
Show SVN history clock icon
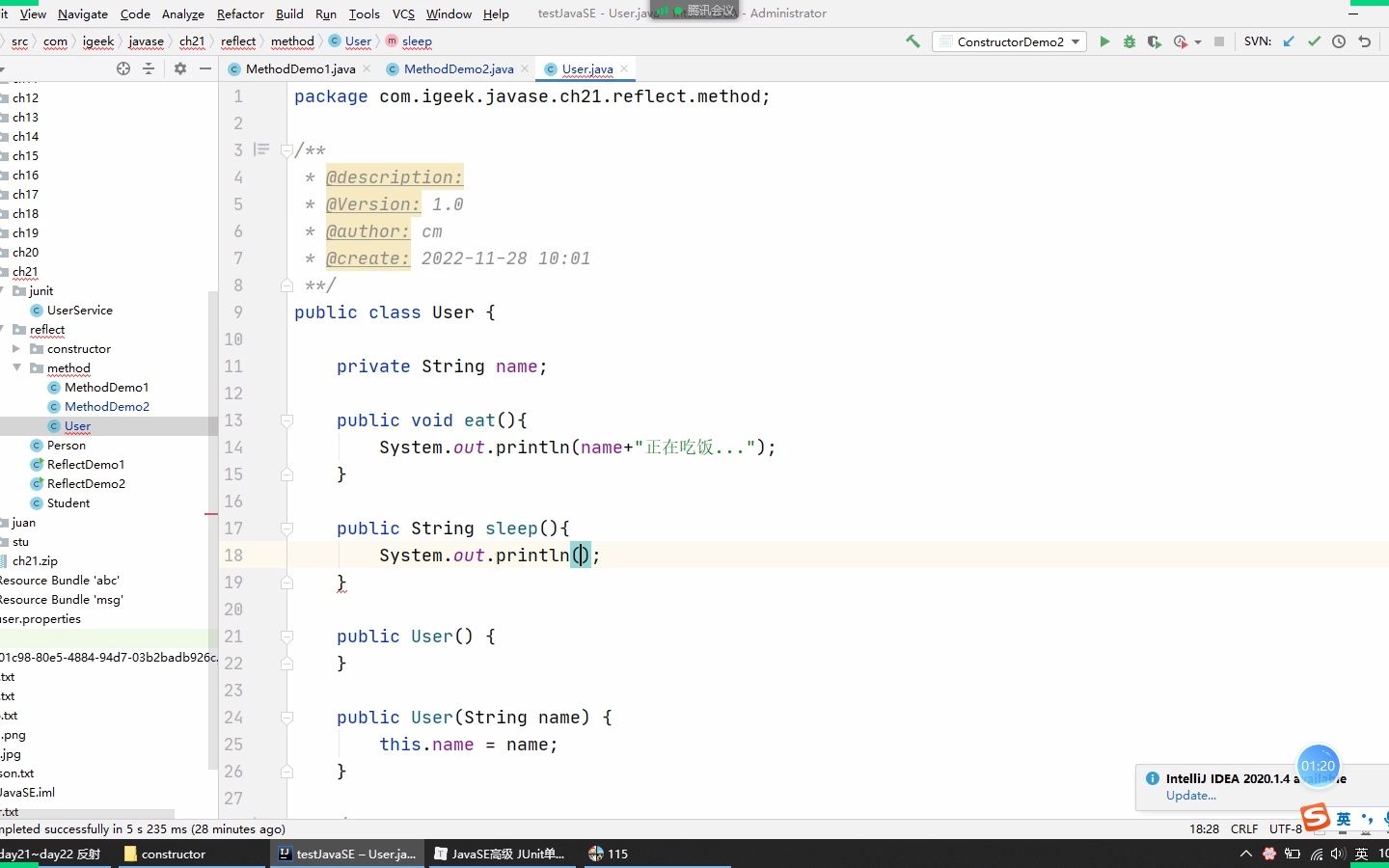1339,41
